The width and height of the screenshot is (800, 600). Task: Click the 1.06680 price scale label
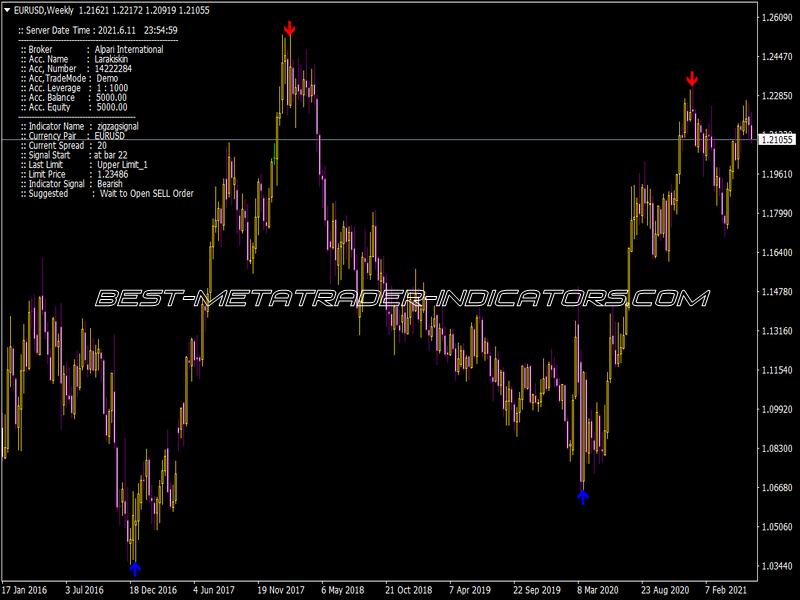[x=777, y=488]
